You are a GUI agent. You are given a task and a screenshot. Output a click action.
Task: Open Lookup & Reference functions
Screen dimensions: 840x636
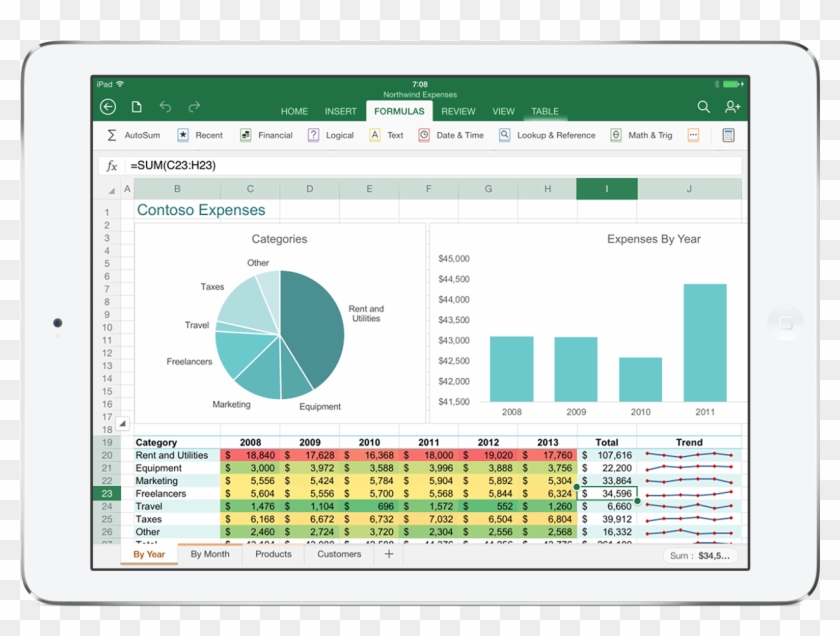547,135
